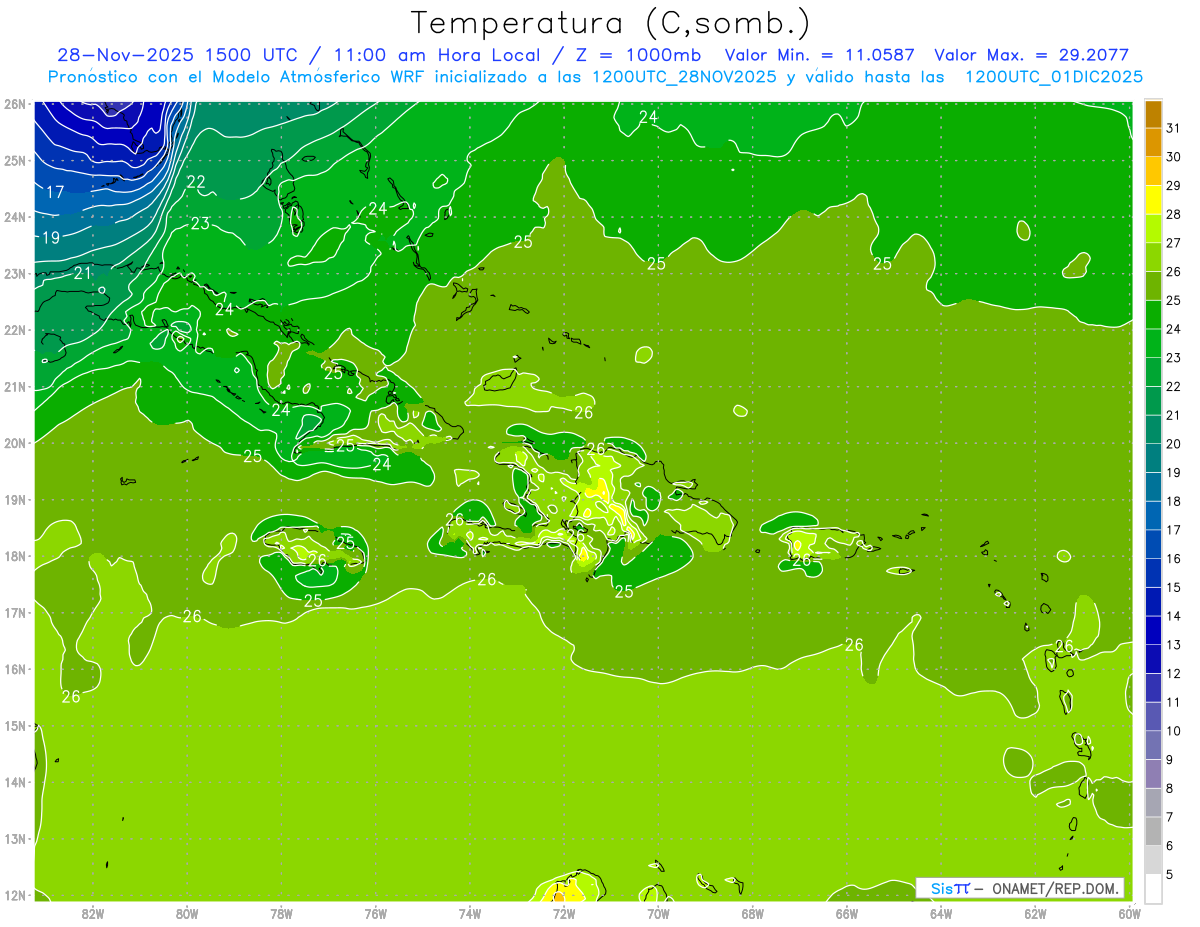The image size is (1200, 927).
Task: Click the "14N" latitude axis label
Action: point(14,782)
